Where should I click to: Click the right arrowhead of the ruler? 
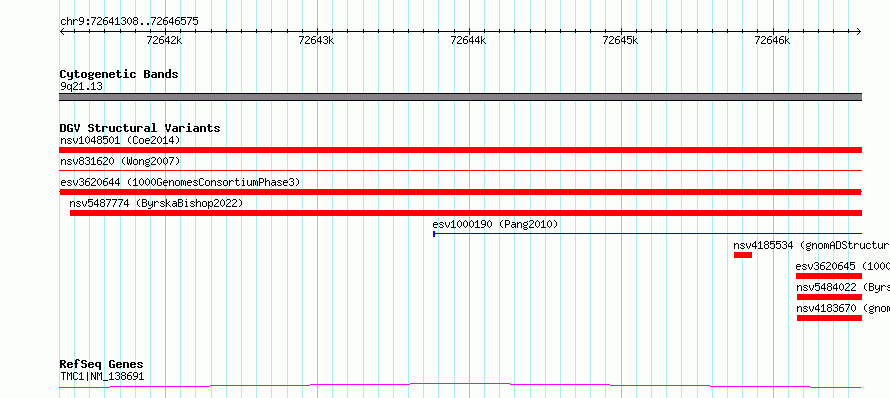click(859, 32)
